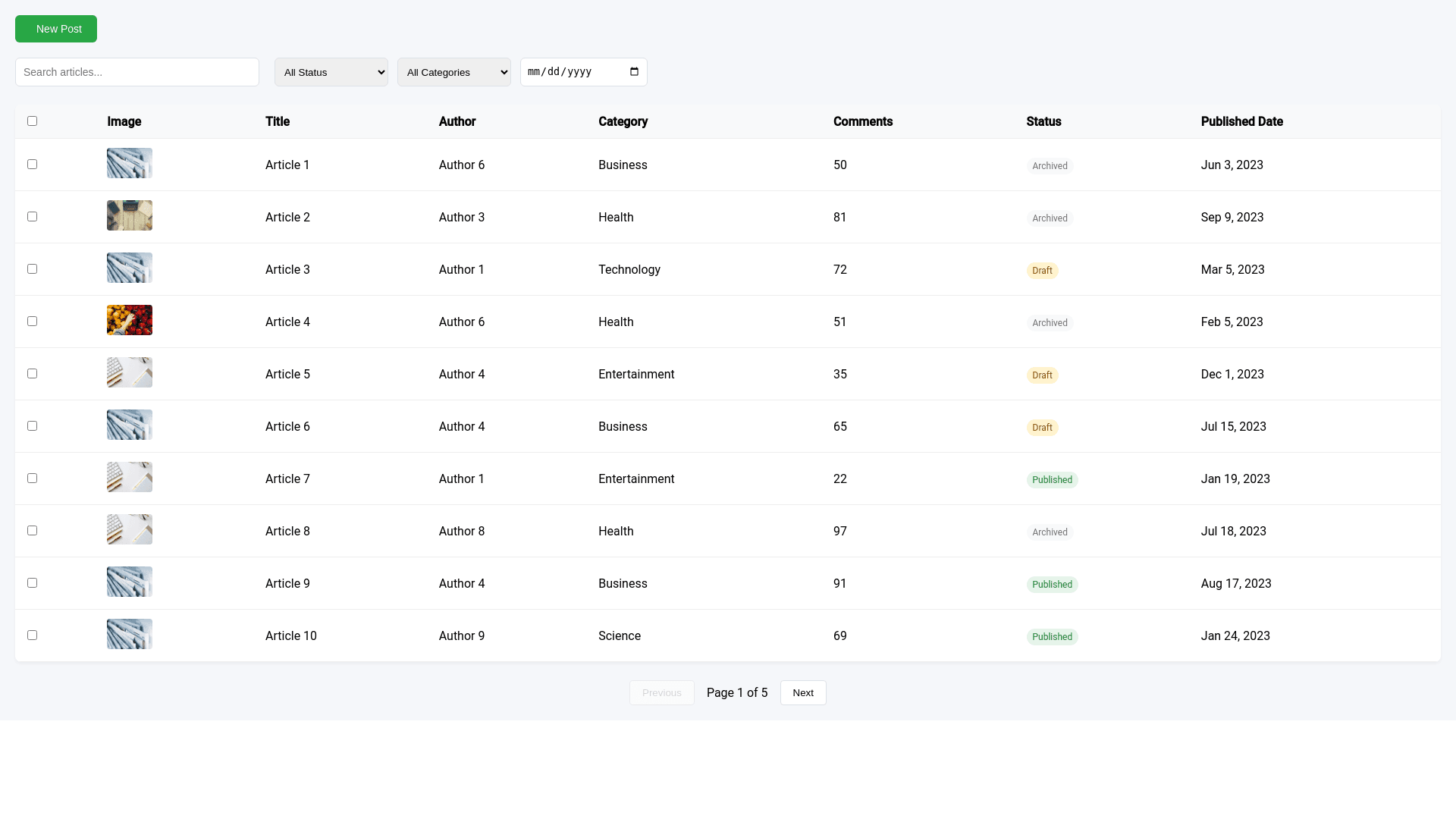The height and width of the screenshot is (819, 1456).
Task: Expand the All Categories dropdown
Action: (454, 72)
